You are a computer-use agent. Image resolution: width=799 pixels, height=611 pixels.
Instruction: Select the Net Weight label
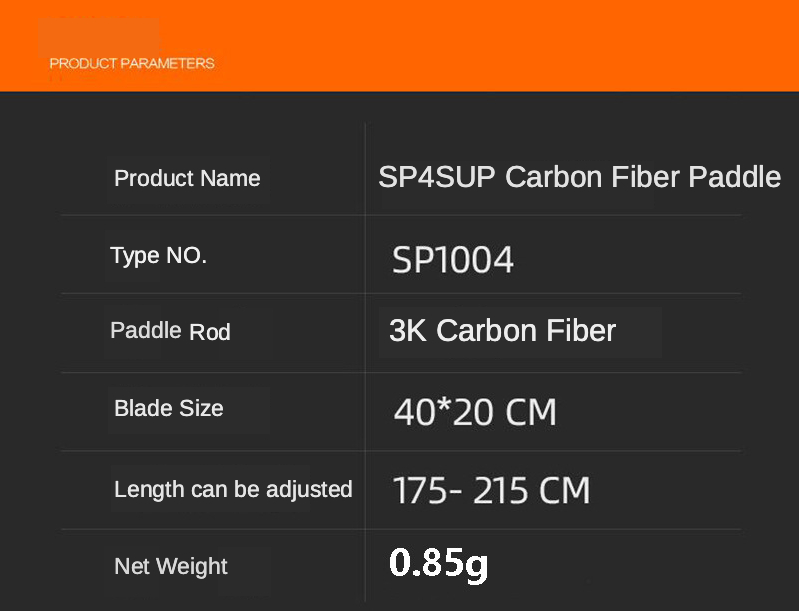click(x=171, y=566)
